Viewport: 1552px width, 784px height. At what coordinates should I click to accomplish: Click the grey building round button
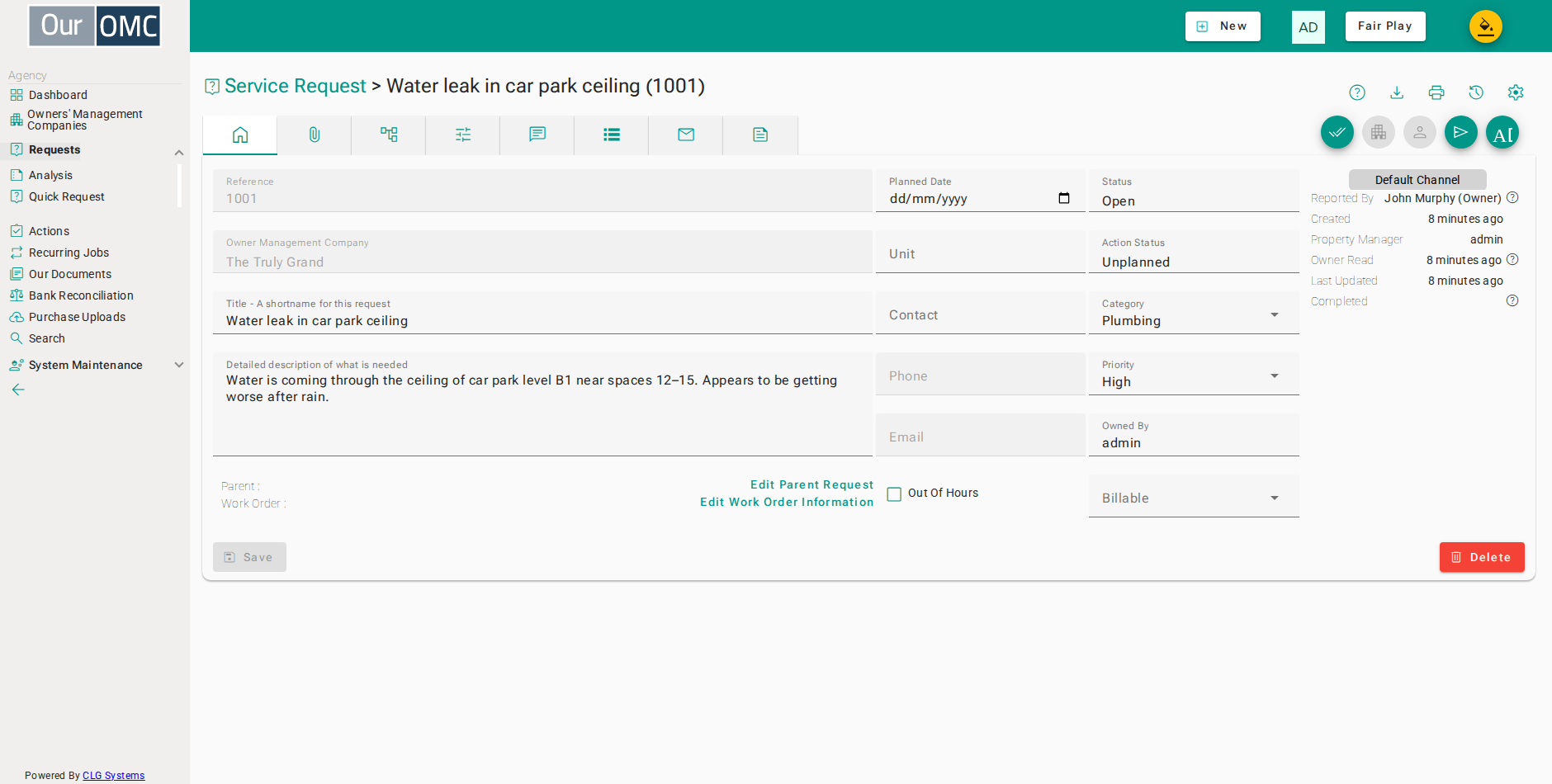(1379, 132)
